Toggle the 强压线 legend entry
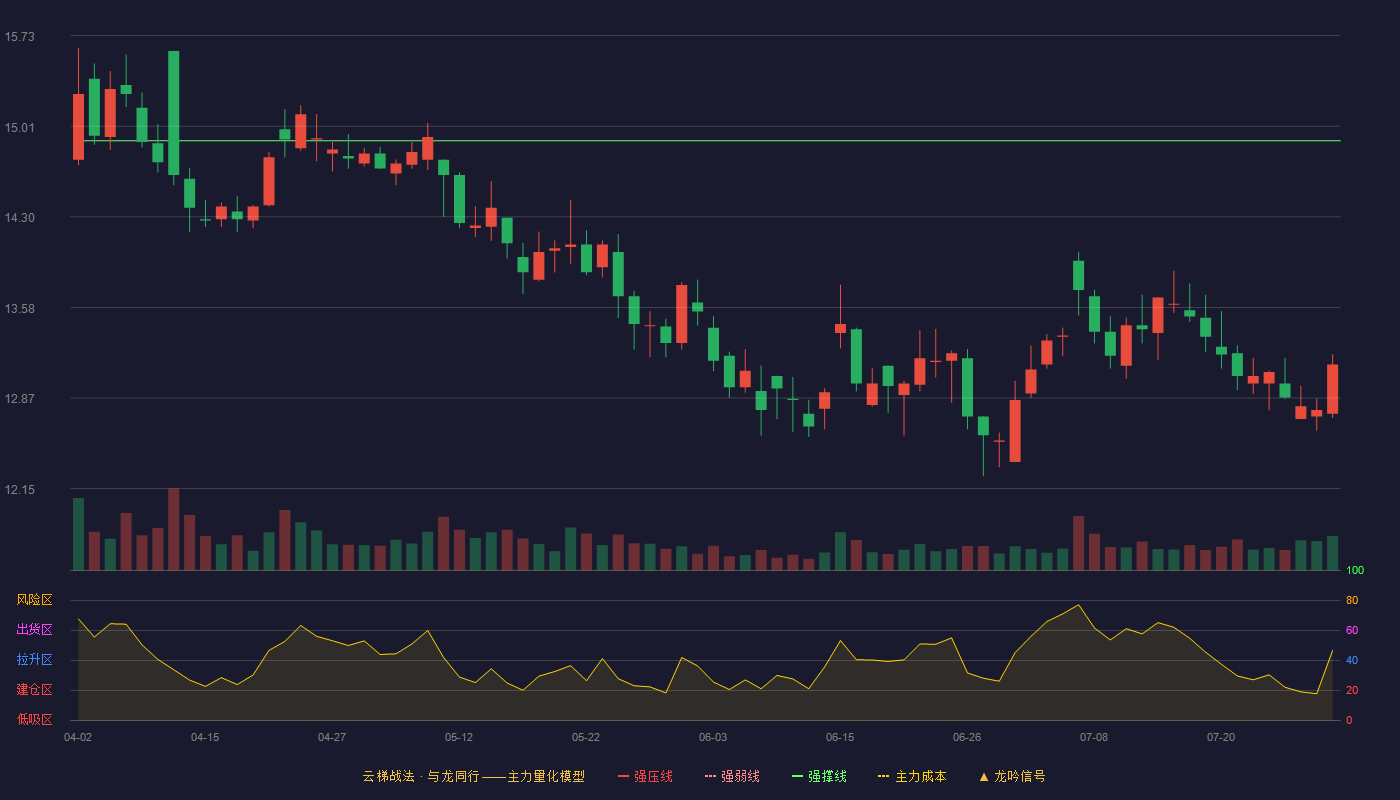1400x800 pixels. tap(645, 776)
